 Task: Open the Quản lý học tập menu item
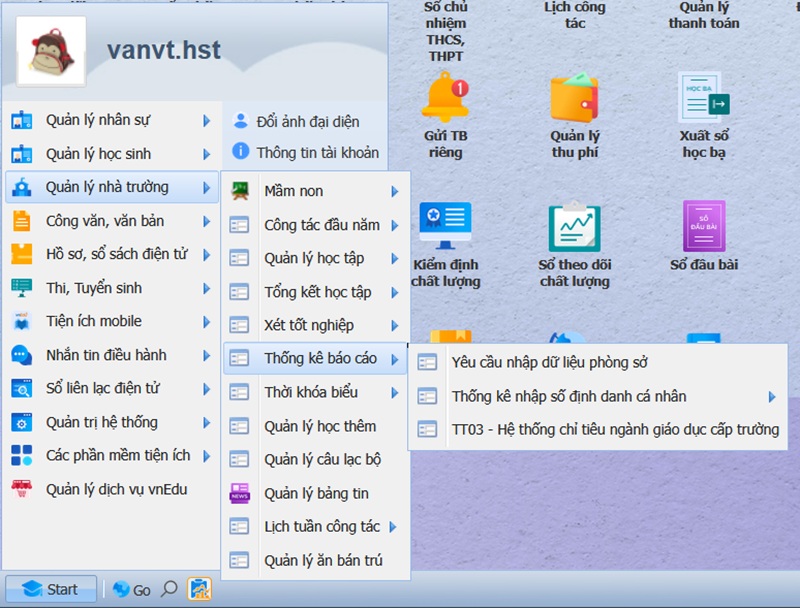point(315,258)
